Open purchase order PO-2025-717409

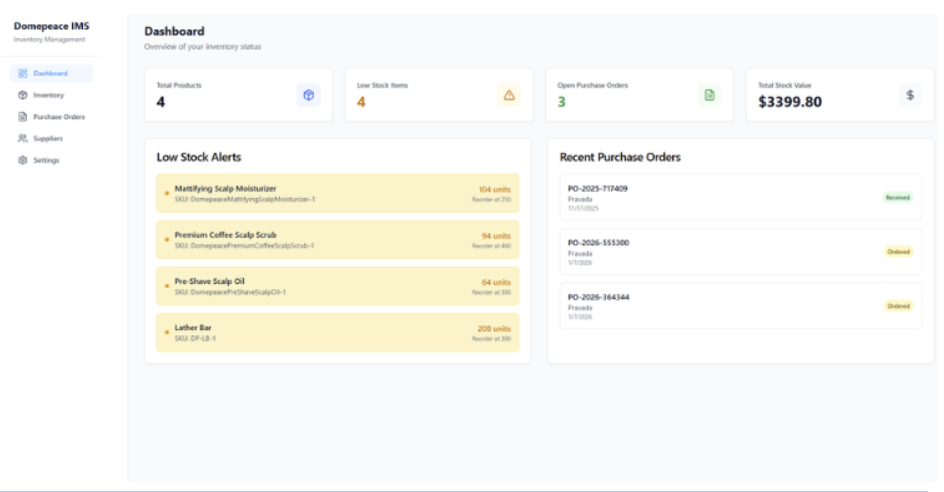(x=740, y=197)
